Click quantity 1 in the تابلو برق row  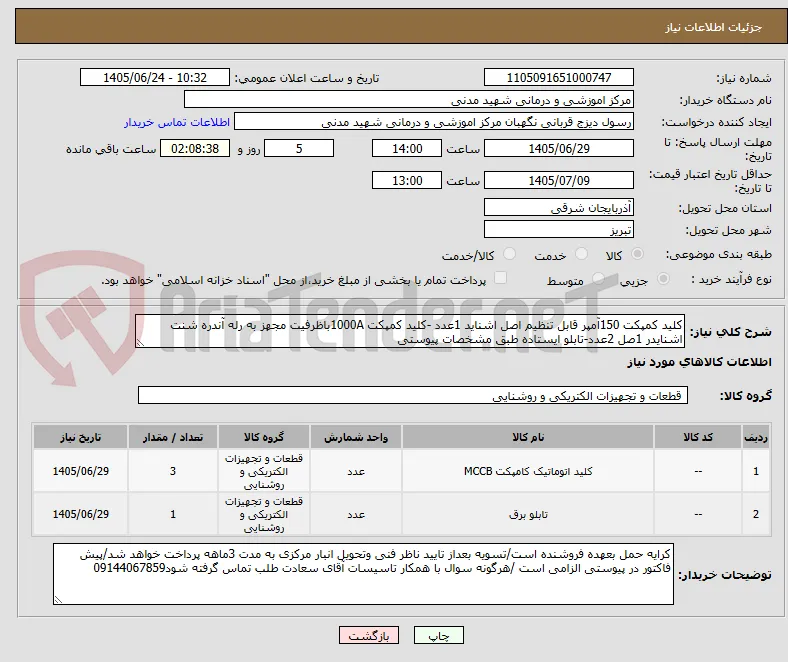point(173,514)
